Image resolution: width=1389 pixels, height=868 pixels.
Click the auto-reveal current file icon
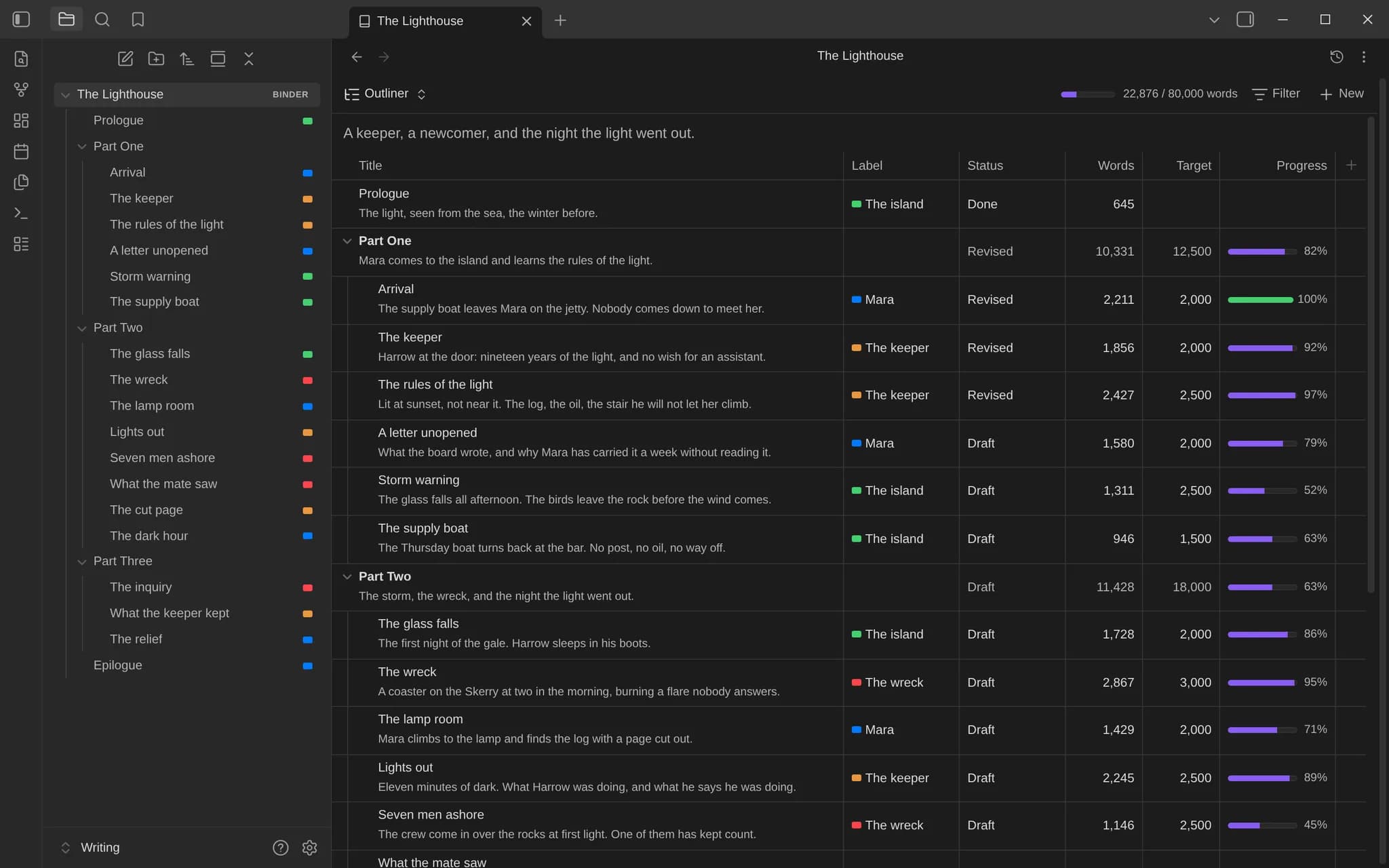[x=218, y=59]
